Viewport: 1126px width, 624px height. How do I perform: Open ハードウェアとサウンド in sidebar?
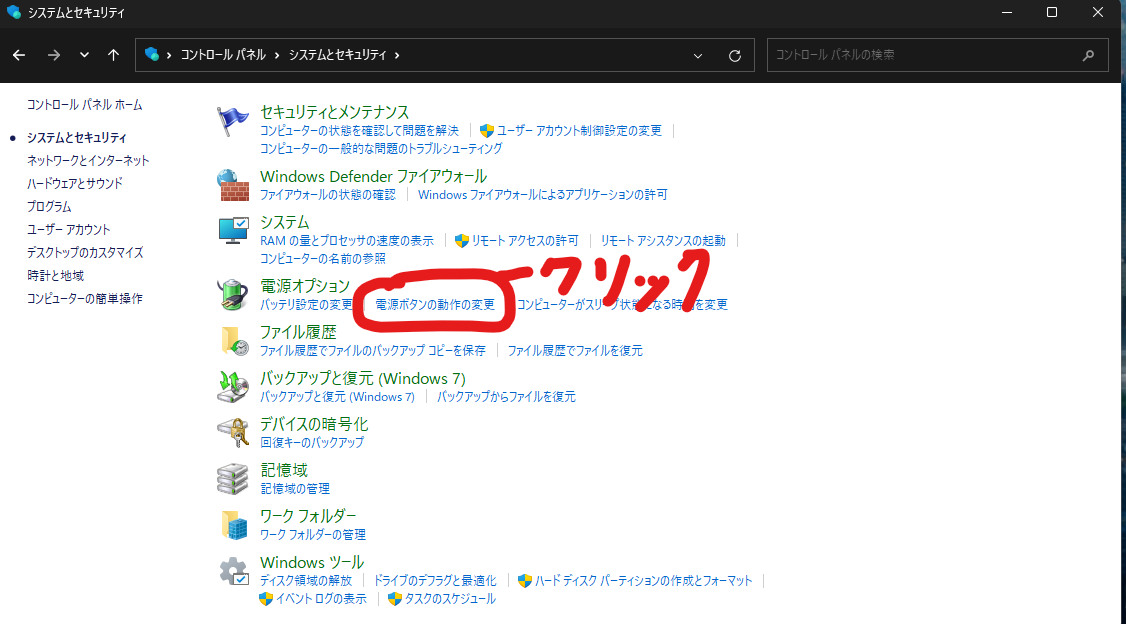(75, 184)
